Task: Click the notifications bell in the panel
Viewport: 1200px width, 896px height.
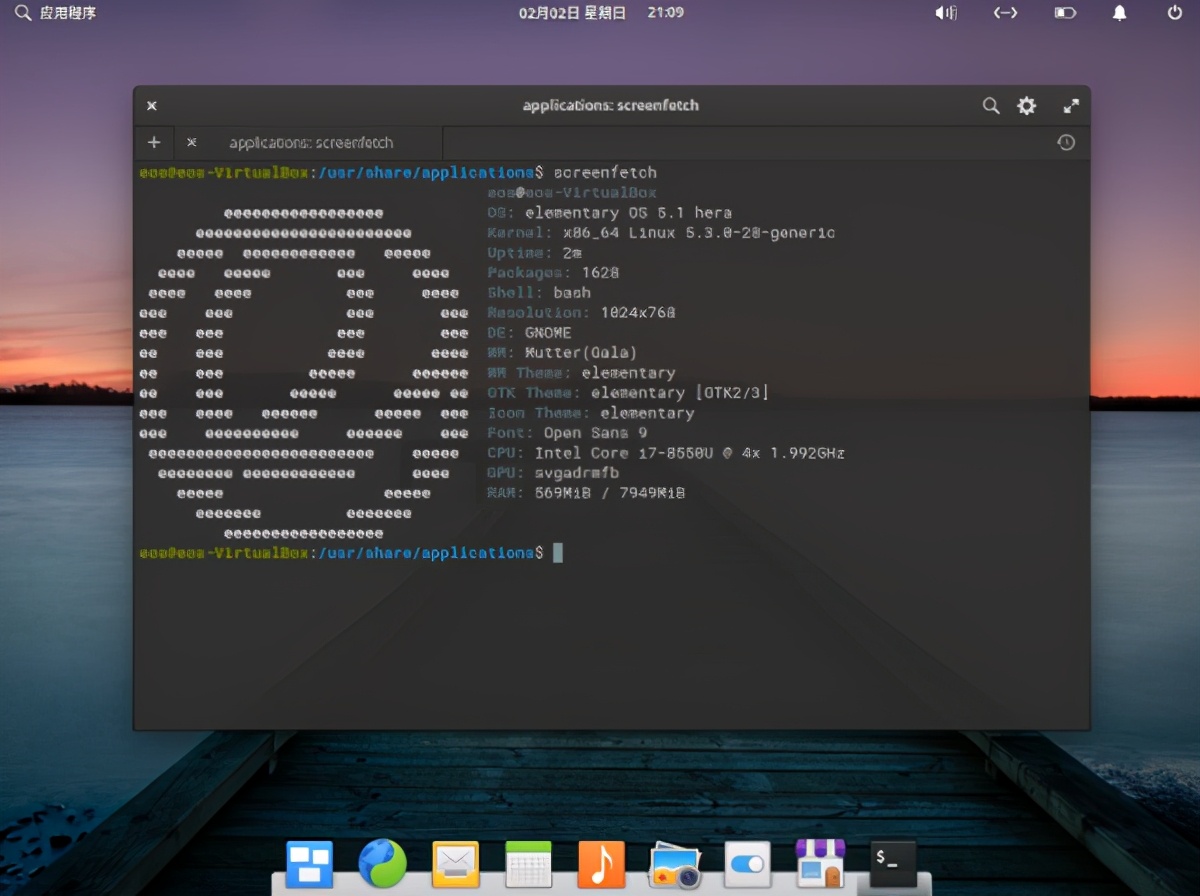Action: pyautogui.click(x=1119, y=13)
